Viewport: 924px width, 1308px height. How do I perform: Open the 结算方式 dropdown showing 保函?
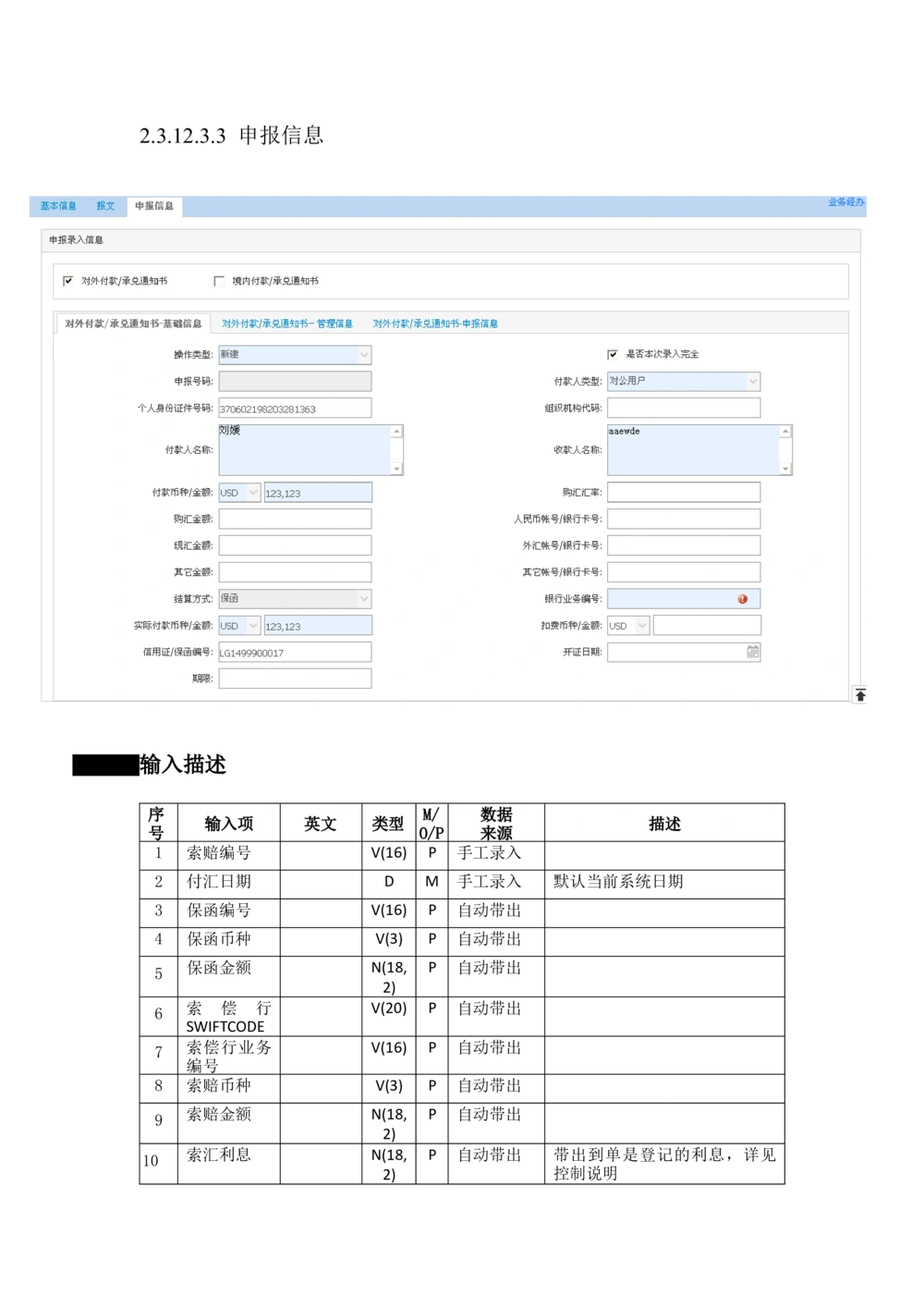[x=362, y=598]
